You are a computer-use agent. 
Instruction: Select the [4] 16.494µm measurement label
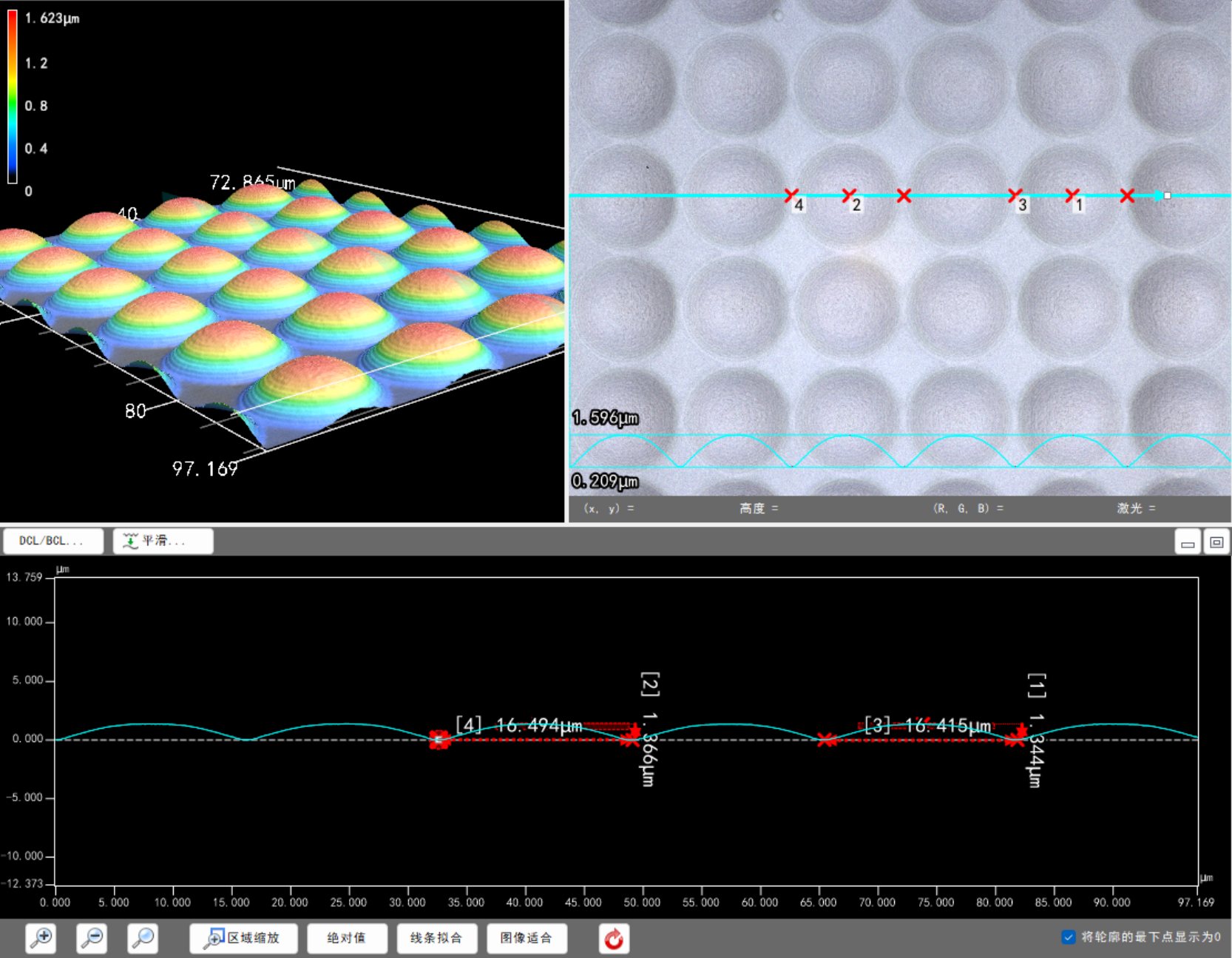click(518, 725)
